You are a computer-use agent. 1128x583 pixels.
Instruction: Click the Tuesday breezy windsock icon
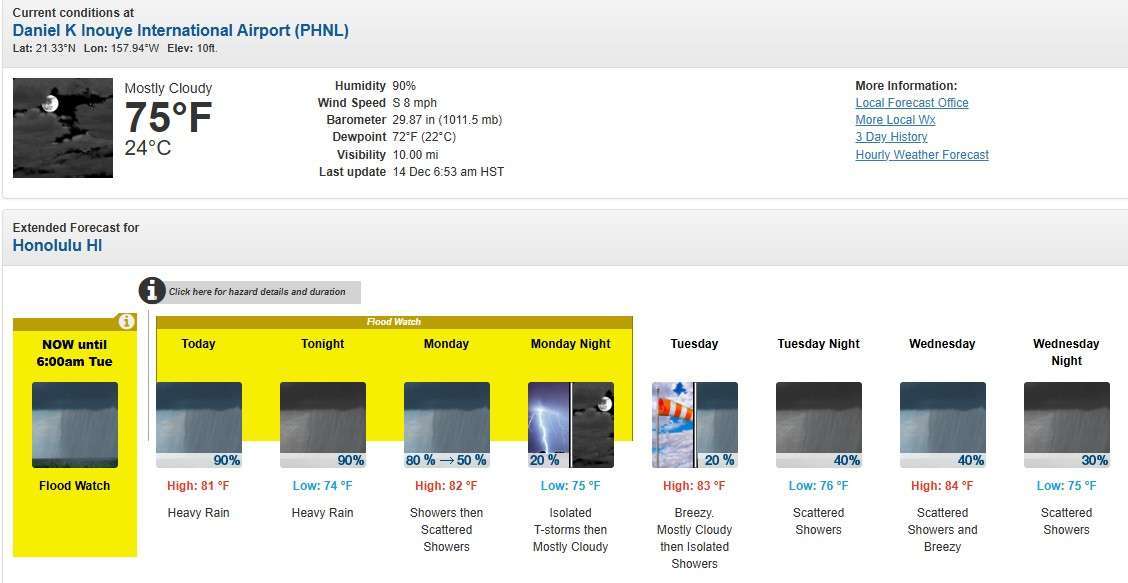pos(672,424)
